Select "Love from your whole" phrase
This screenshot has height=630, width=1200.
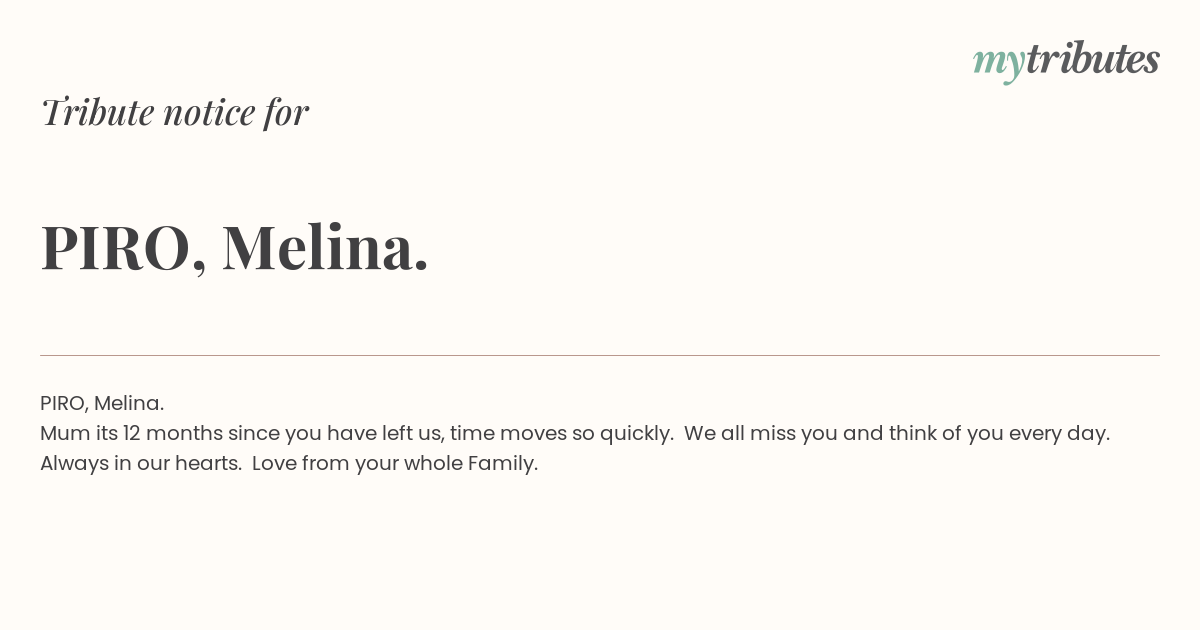(357, 464)
